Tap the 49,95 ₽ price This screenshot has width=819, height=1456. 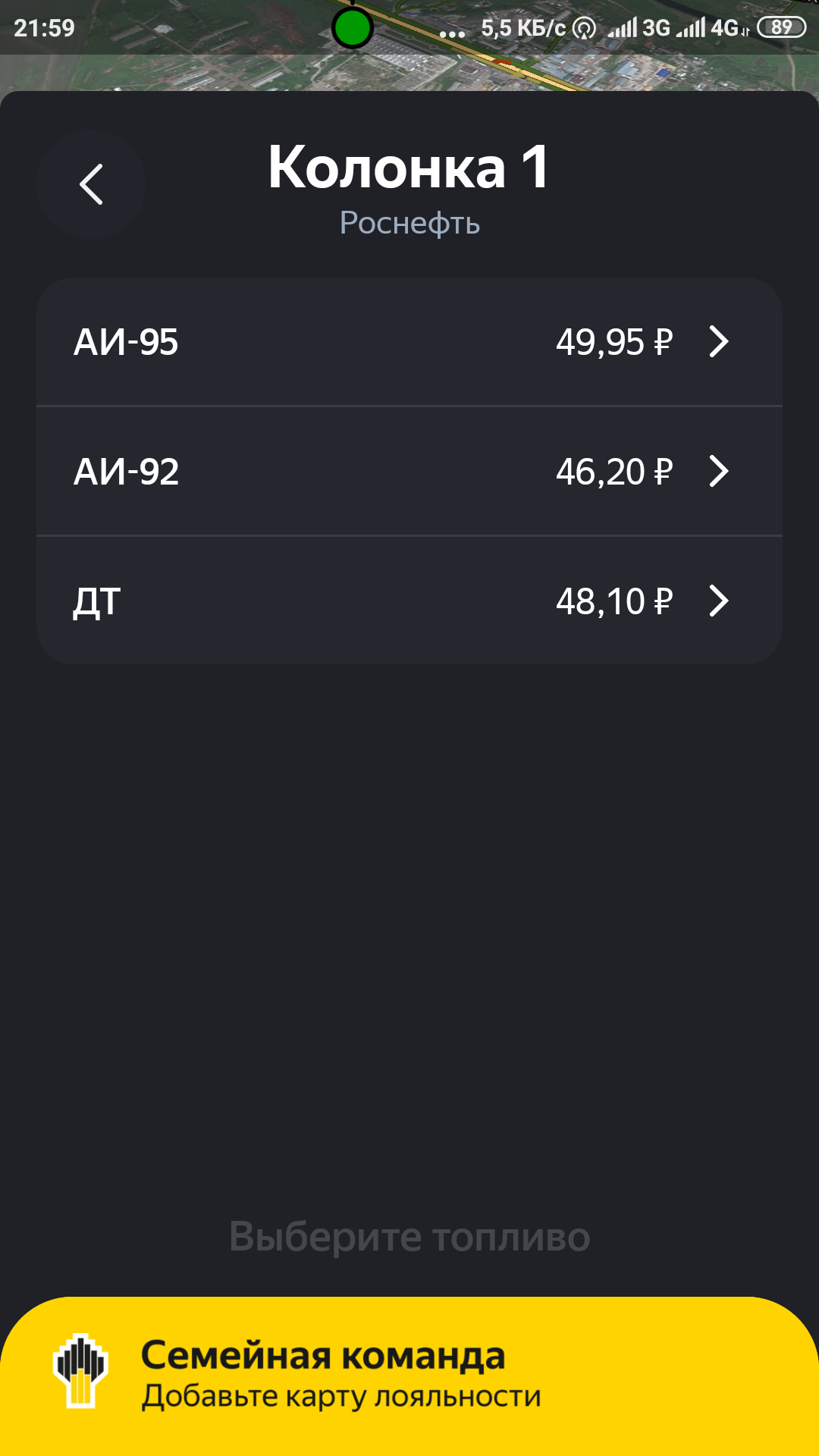click(x=613, y=342)
